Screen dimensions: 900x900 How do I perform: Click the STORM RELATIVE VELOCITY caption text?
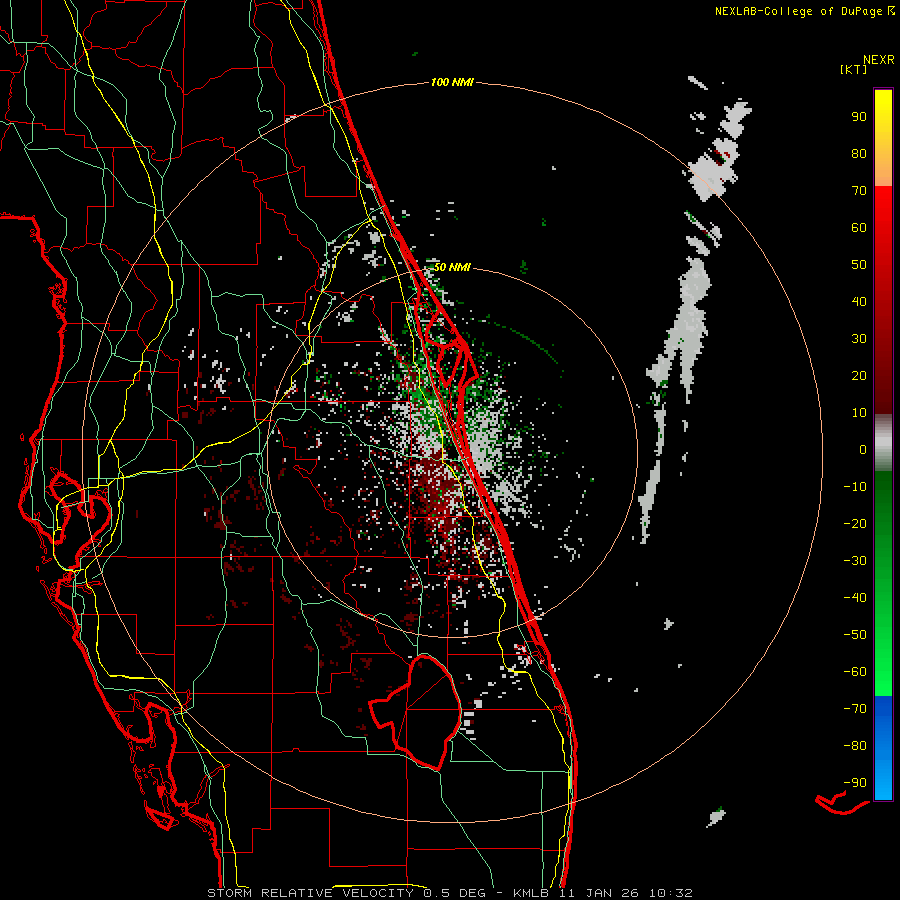tap(310, 893)
